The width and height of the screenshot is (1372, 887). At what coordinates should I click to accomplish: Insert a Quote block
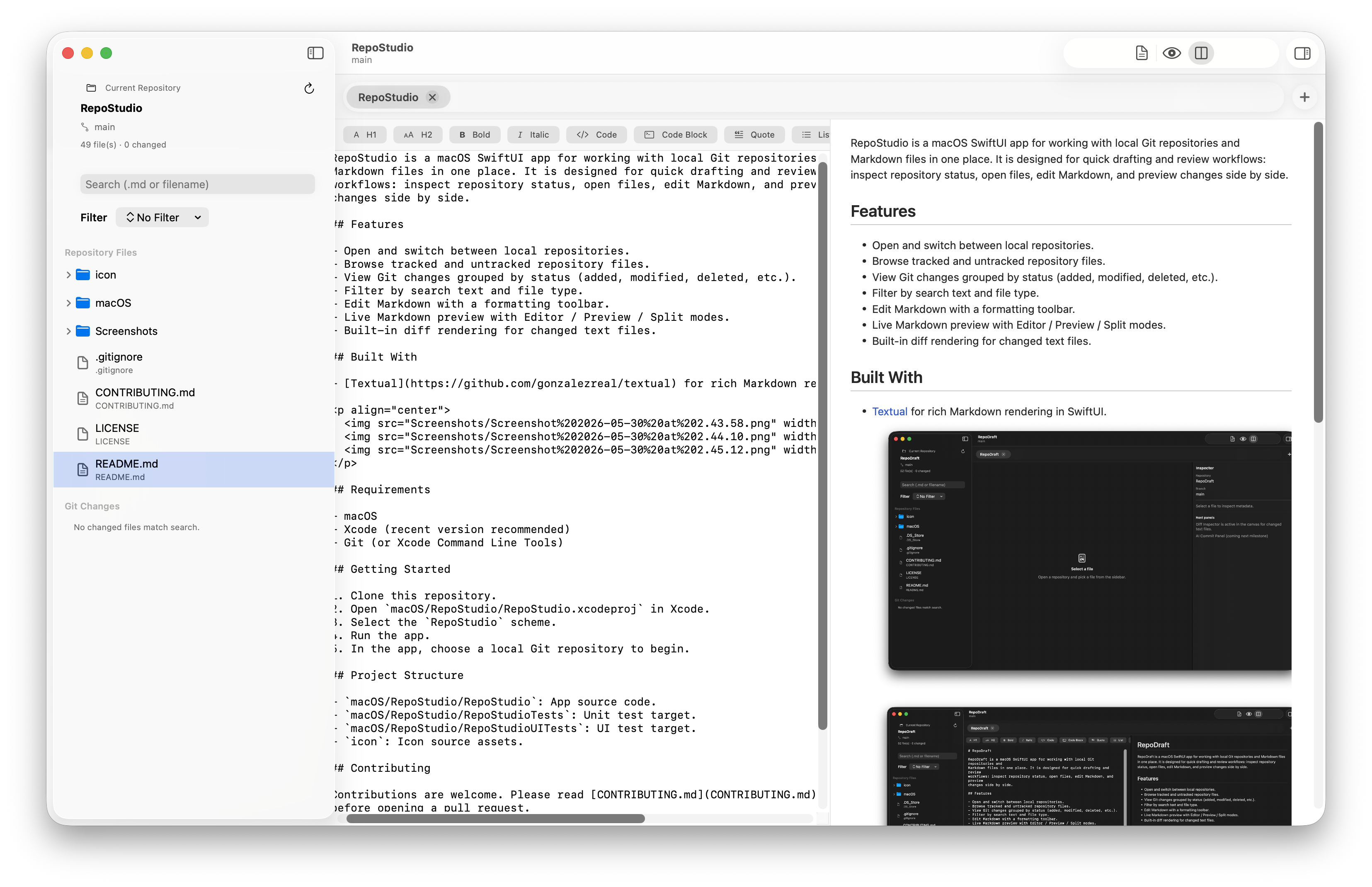(754, 135)
